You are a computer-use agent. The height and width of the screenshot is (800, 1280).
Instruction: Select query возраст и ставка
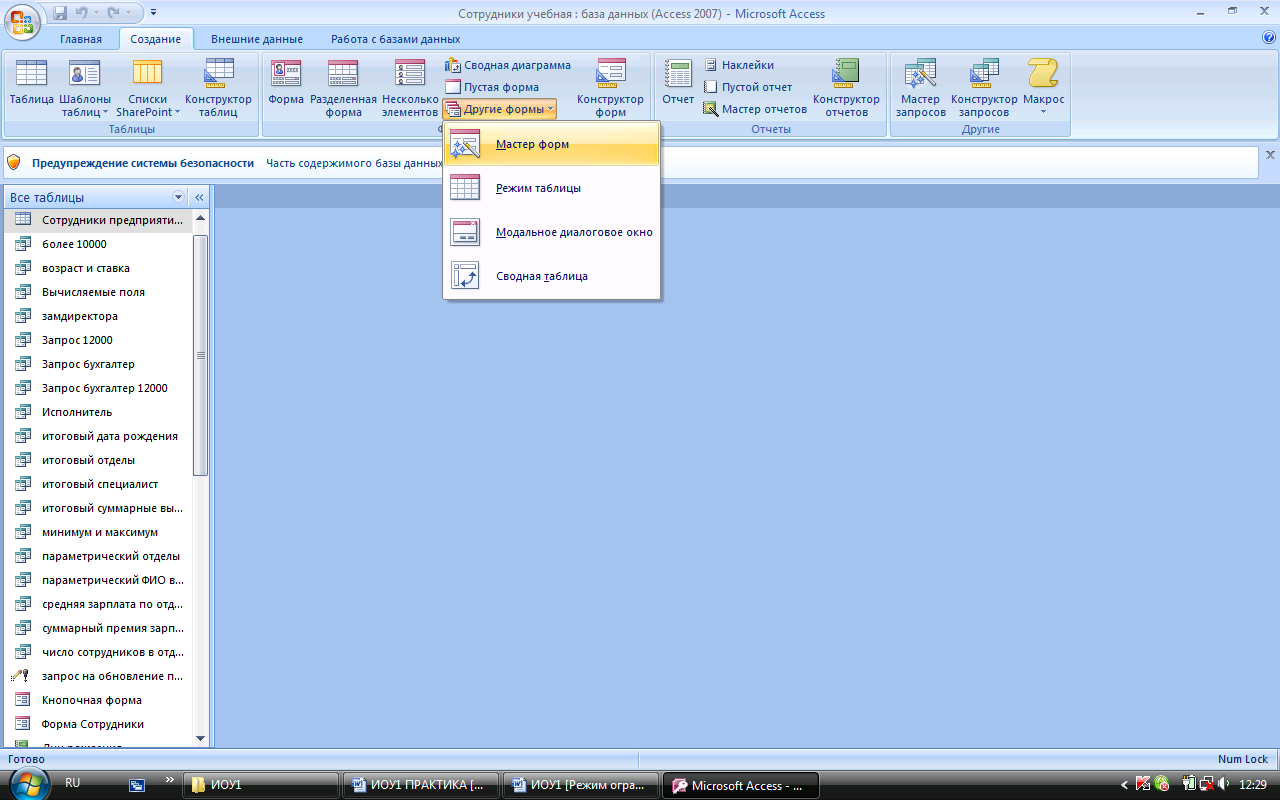[100, 268]
